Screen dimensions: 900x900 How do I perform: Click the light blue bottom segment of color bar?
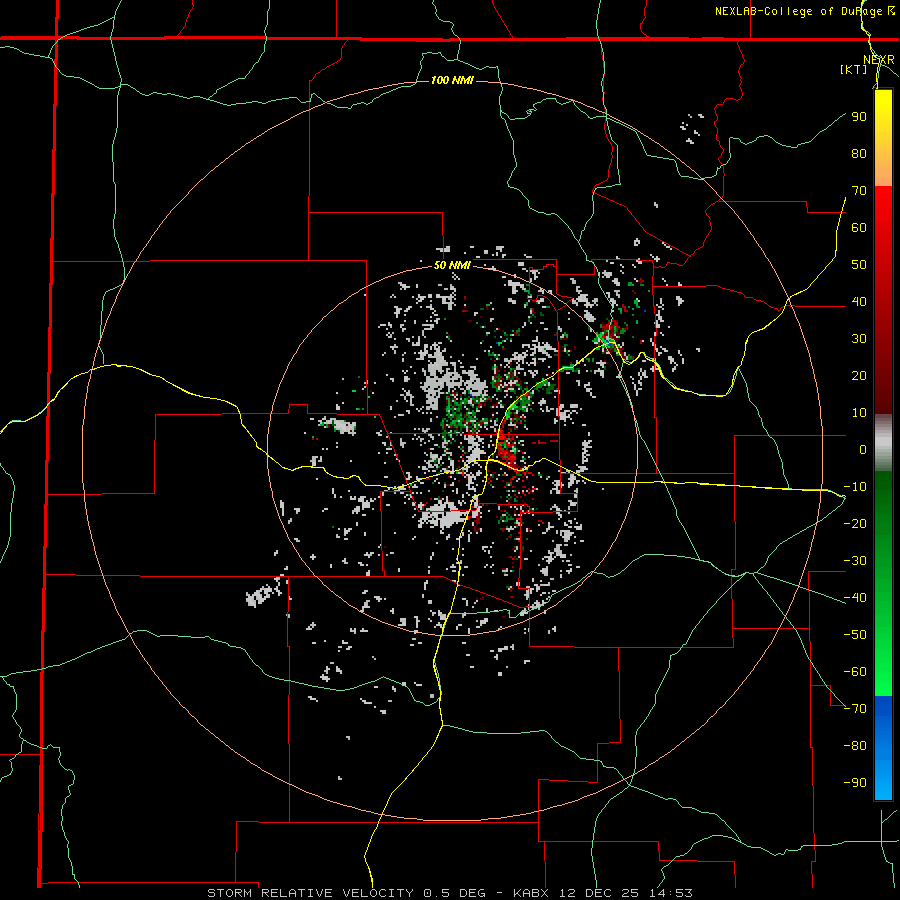click(883, 748)
